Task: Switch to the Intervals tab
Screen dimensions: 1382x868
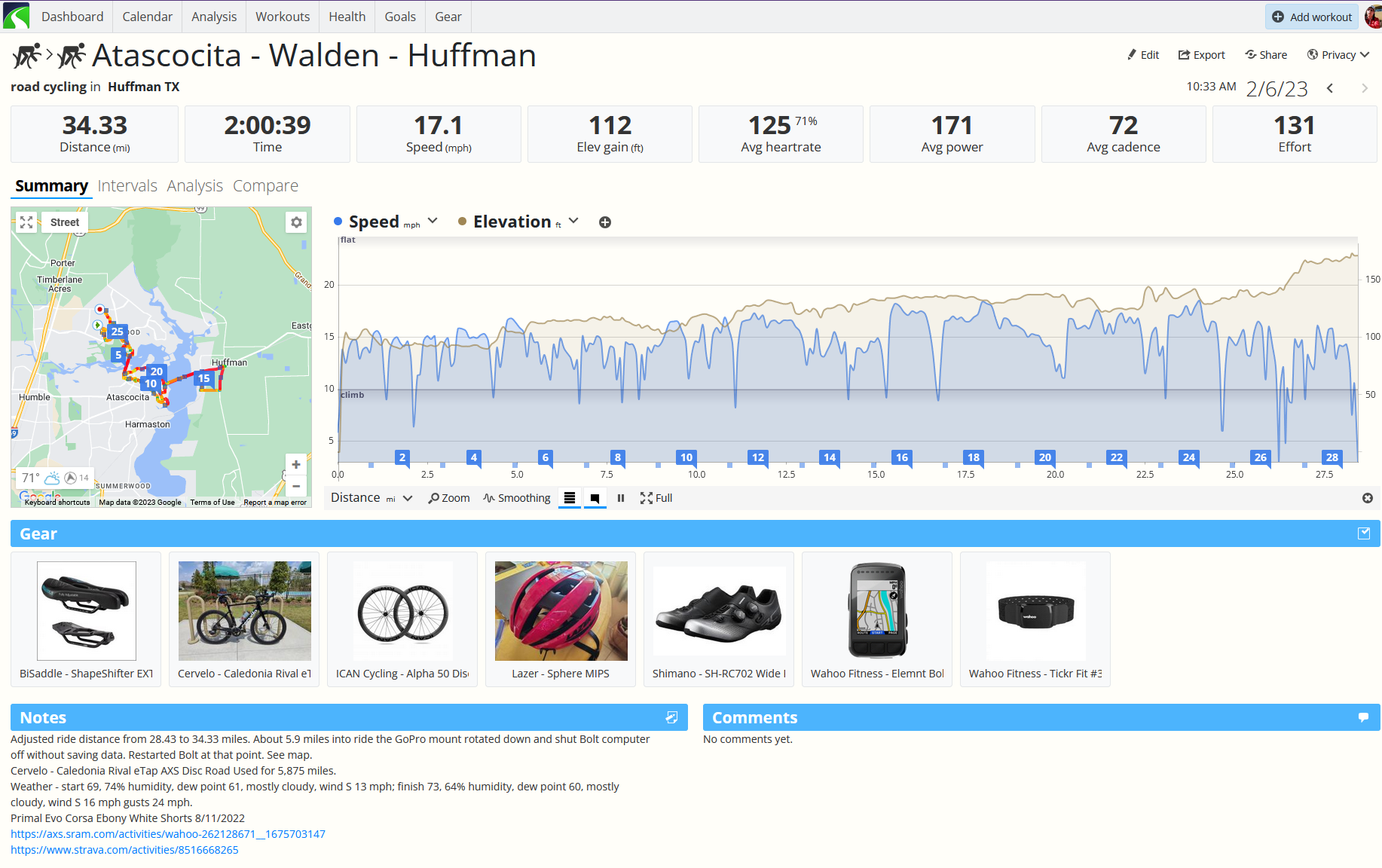Action: pyautogui.click(x=127, y=186)
